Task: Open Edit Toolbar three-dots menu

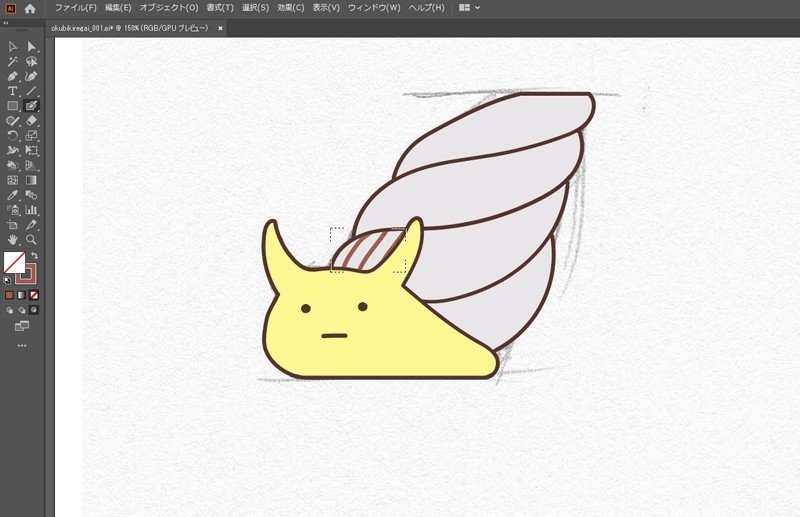Action: 22,346
